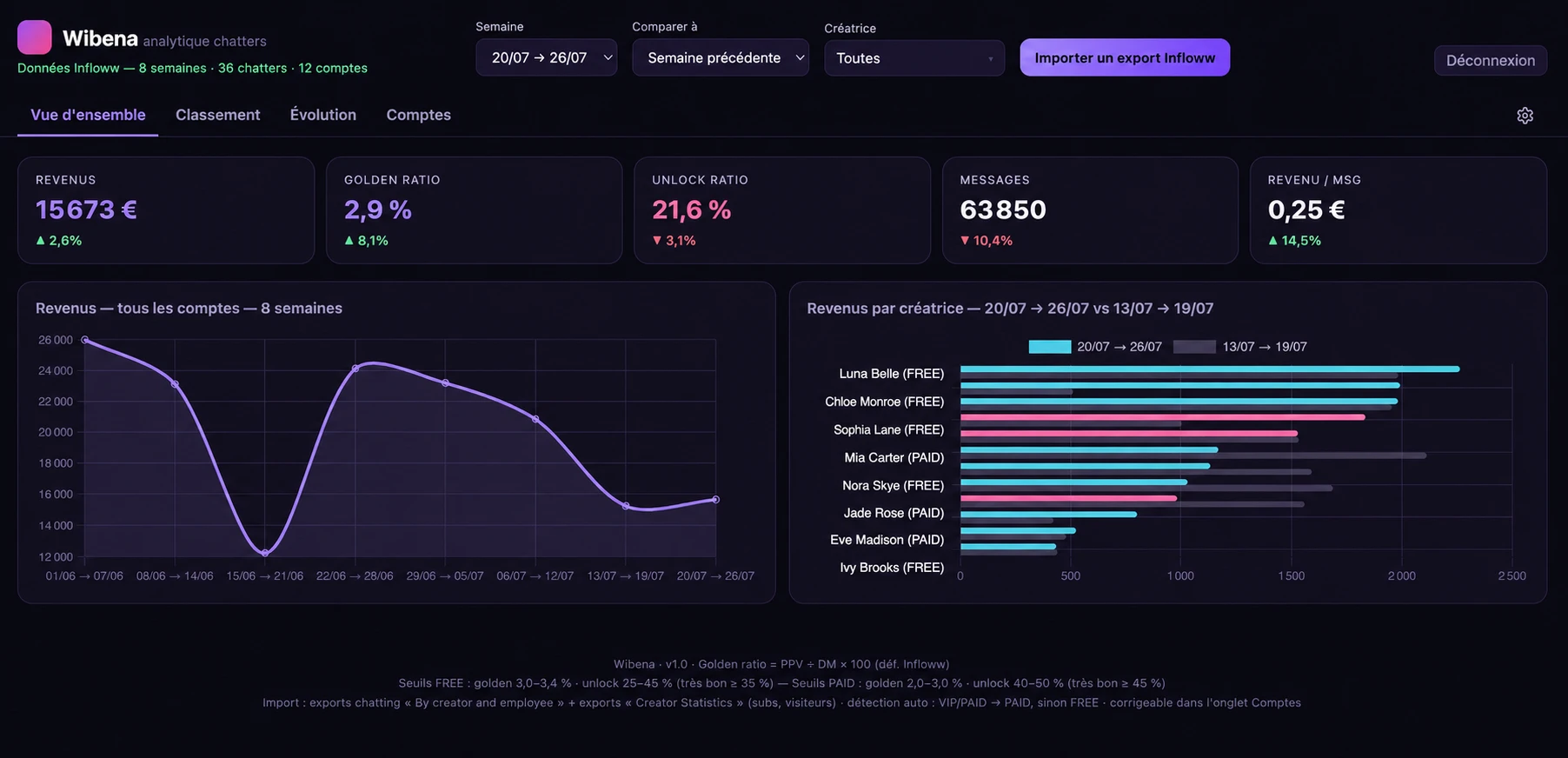Click the 15/06 → 21/06 lowest data point
The image size is (1568, 758).
(265, 553)
